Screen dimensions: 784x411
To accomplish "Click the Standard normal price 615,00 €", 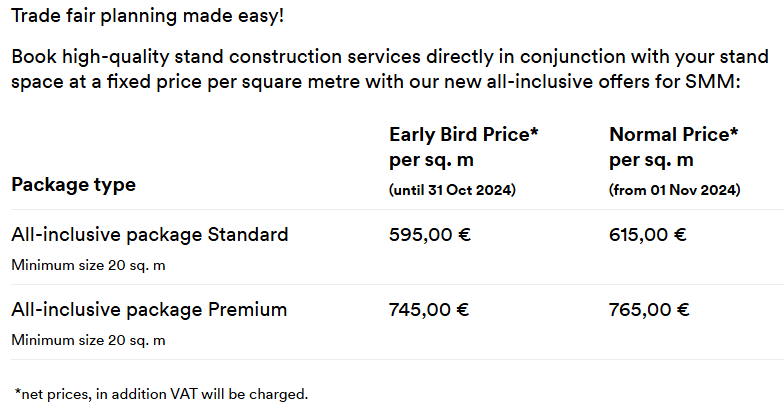I will [x=648, y=235].
